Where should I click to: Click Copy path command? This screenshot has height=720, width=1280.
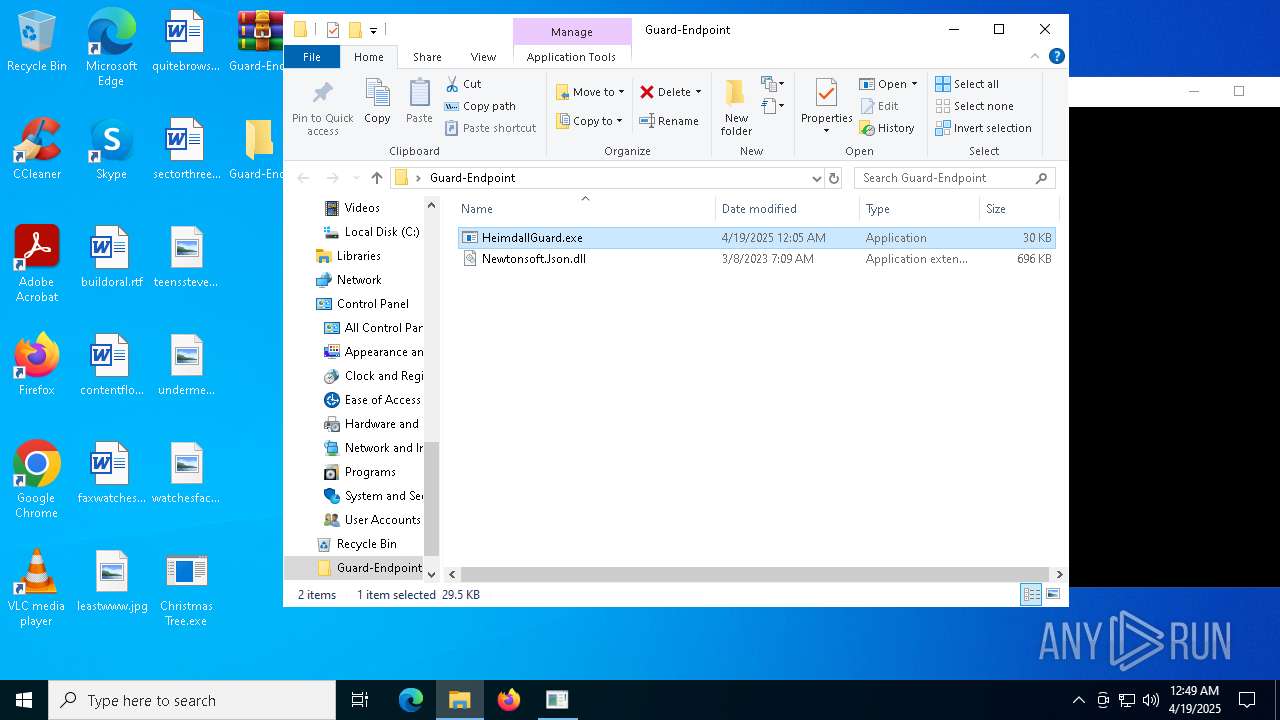(480, 106)
